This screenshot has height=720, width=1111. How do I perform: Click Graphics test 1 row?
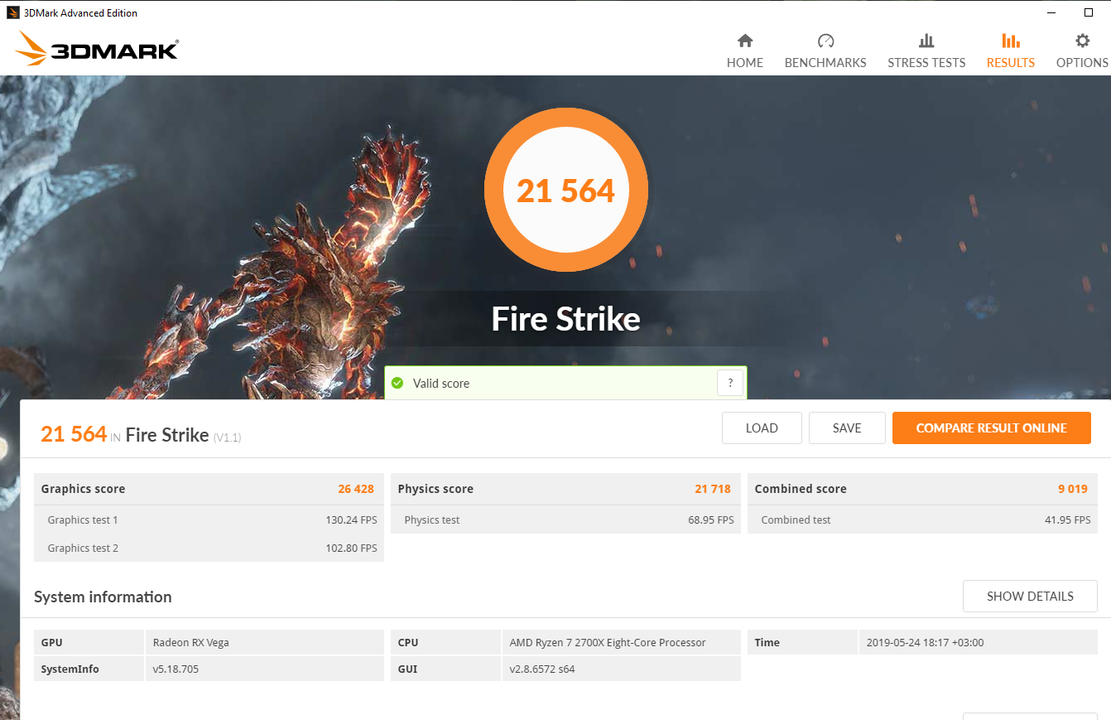209,519
